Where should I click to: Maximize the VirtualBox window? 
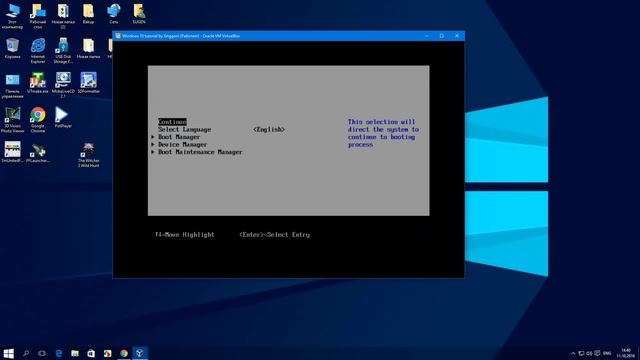442,36
